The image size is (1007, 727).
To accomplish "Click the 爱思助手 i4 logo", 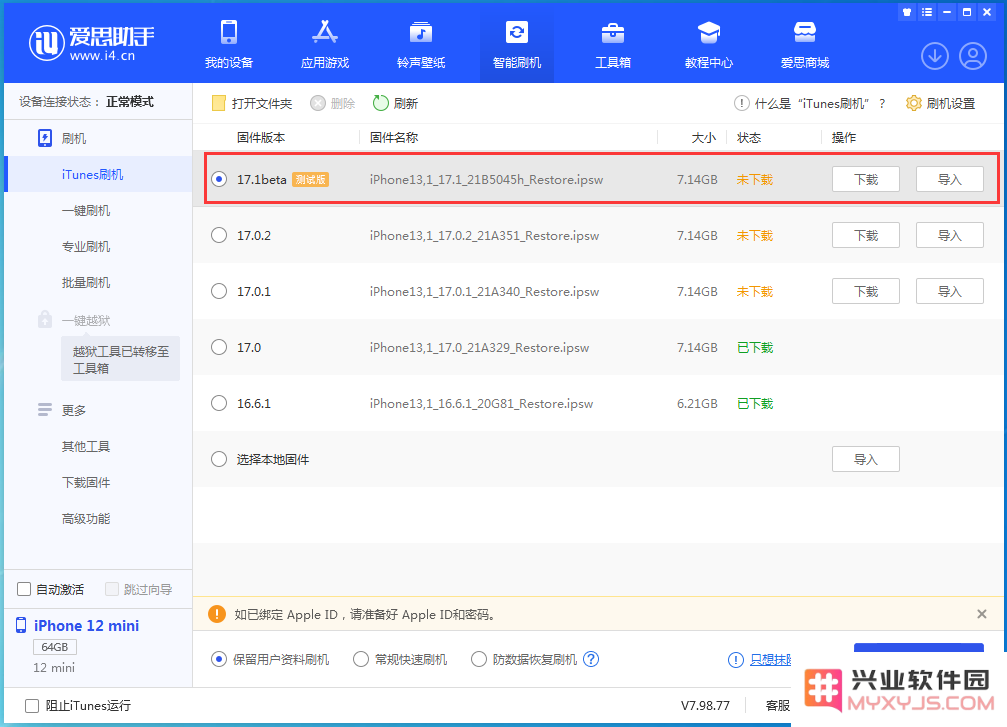I will click(91, 43).
